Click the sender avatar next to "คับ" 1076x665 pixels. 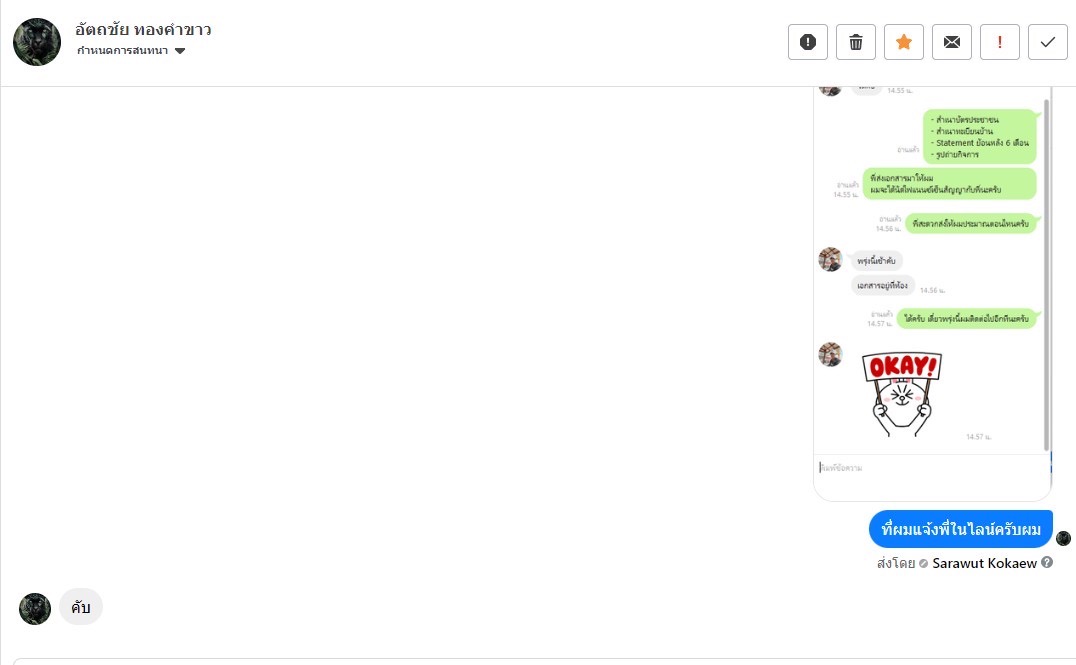(35, 608)
